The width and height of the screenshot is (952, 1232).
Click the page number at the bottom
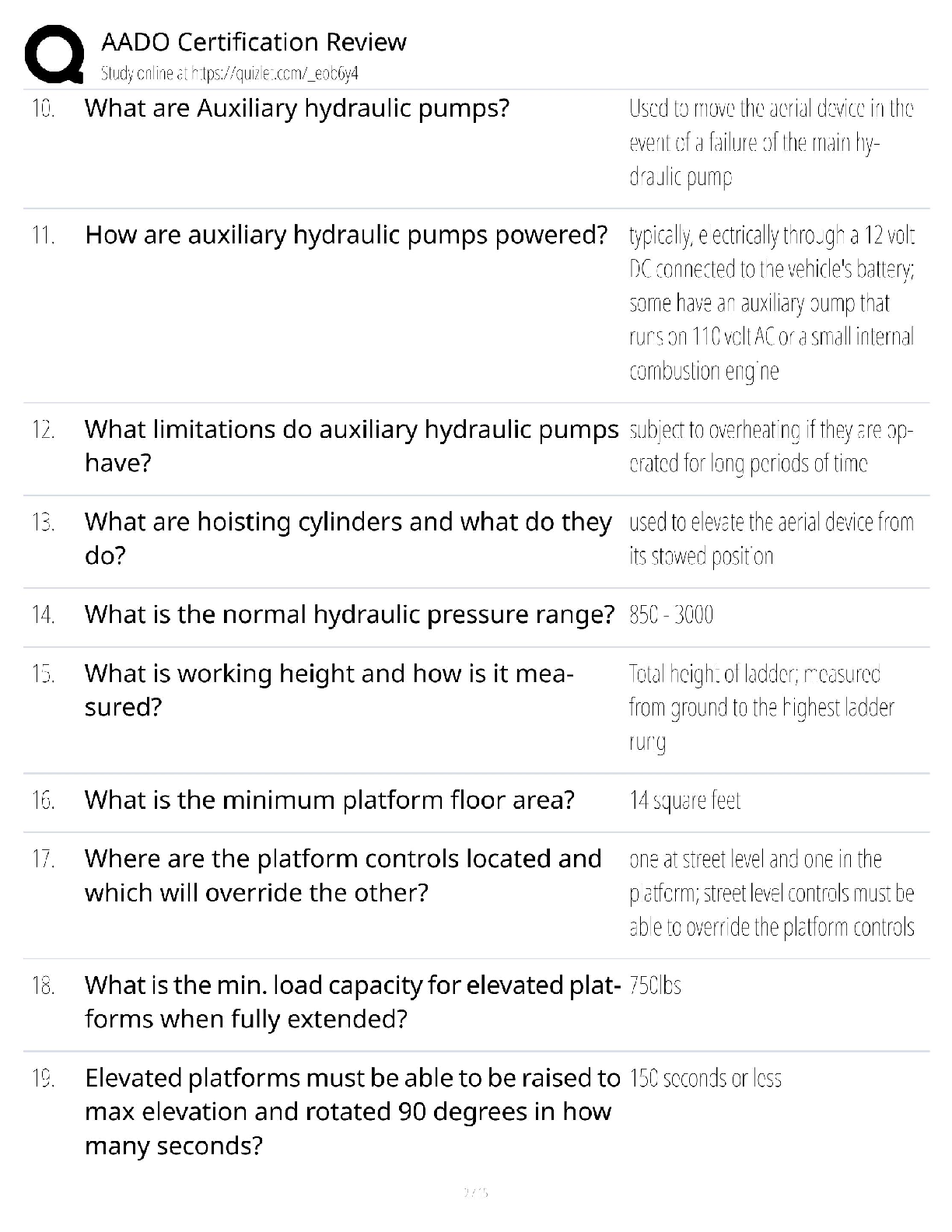click(x=475, y=1192)
